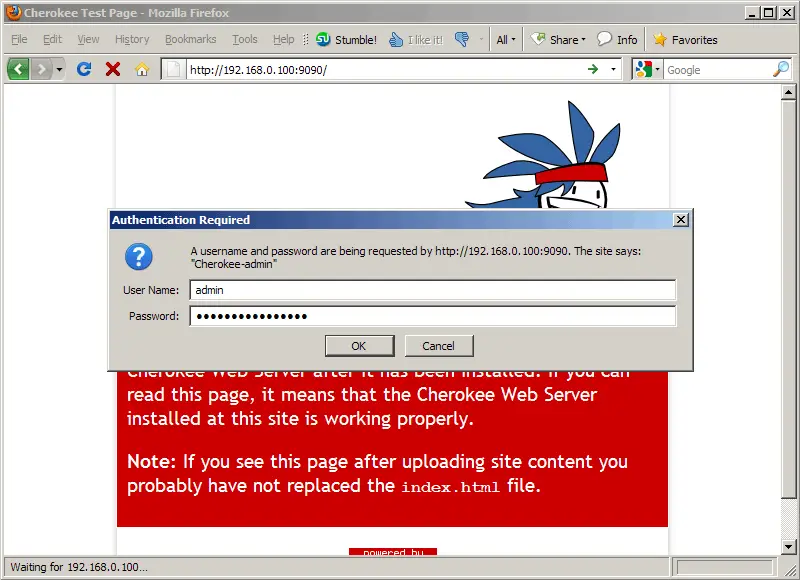The image size is (800, 580).
Task: Open the dropdown next to thumbs-down
Action: 481,39
